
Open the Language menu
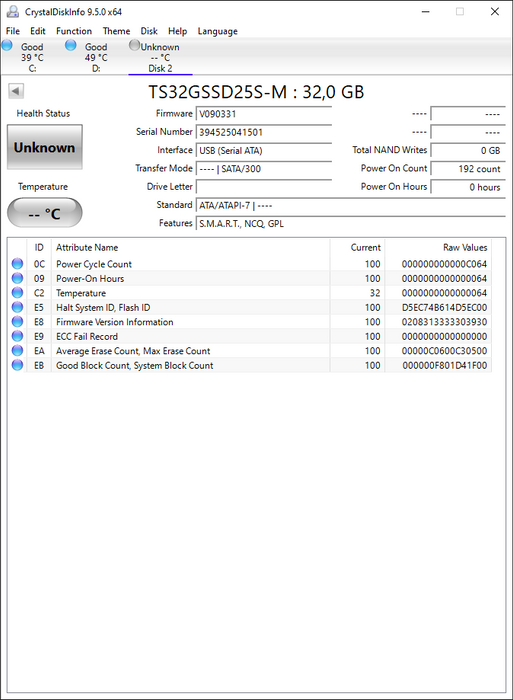pyautogui.click(x=217, y=31)
